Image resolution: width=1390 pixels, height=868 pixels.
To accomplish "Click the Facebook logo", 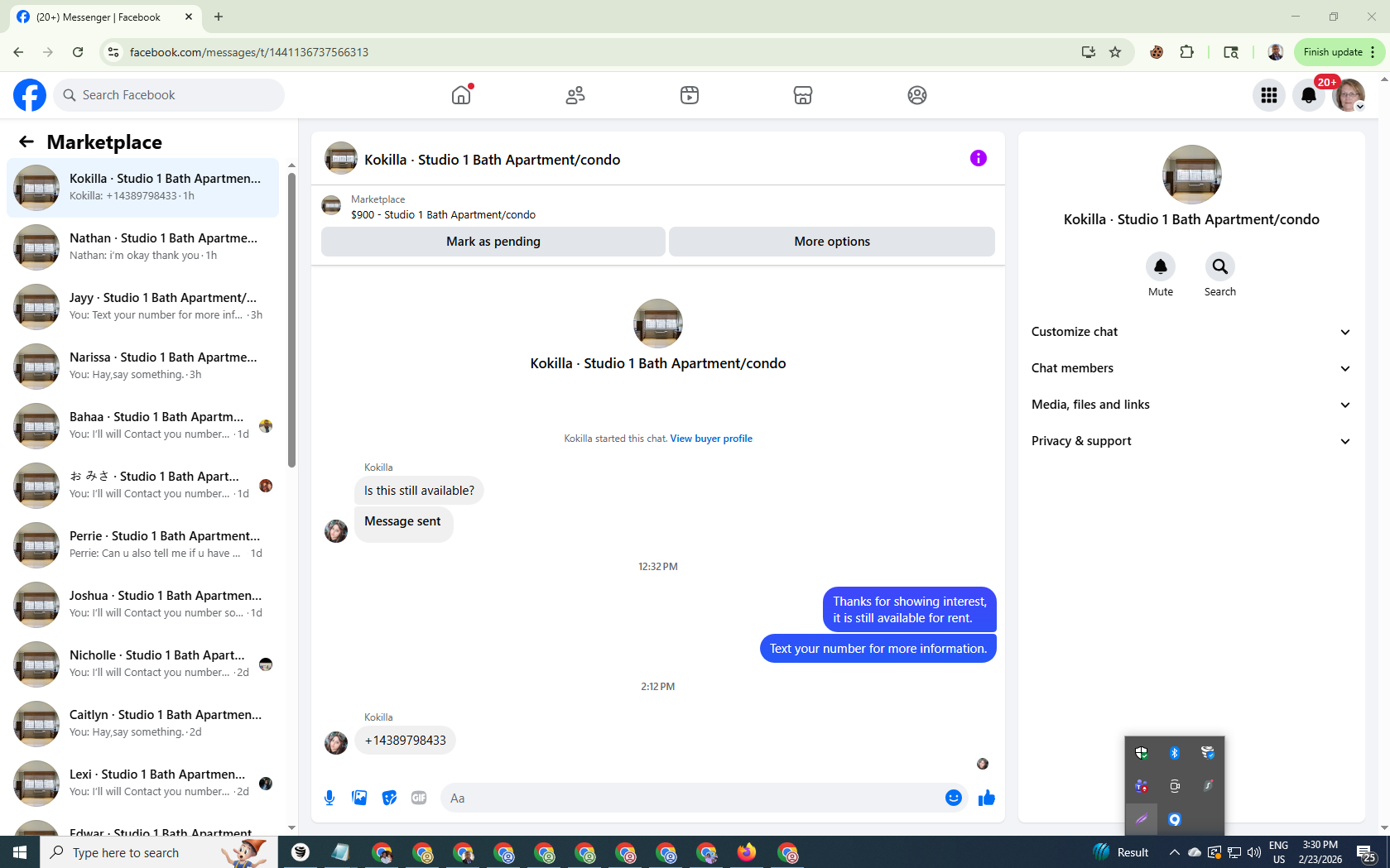I will pos(30,95).
